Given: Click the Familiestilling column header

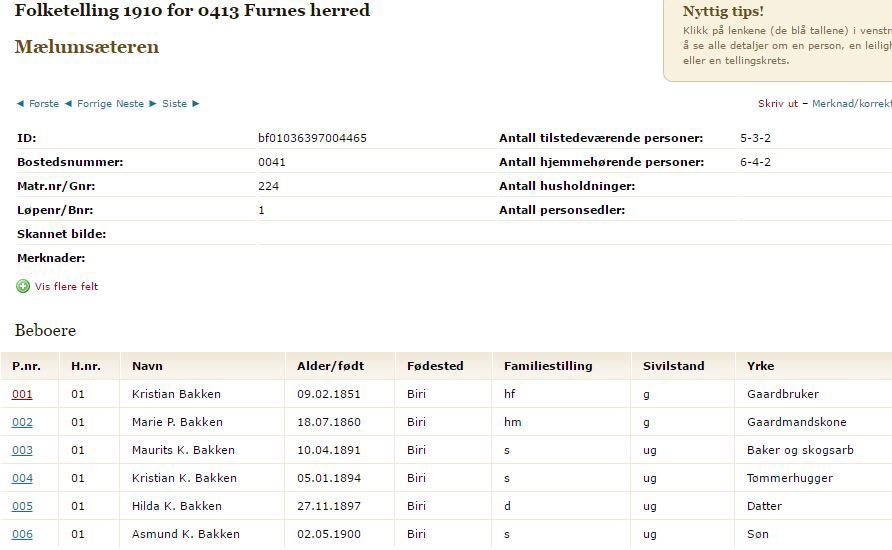Looking at the screenshot, I should click(x=548, y=366).
